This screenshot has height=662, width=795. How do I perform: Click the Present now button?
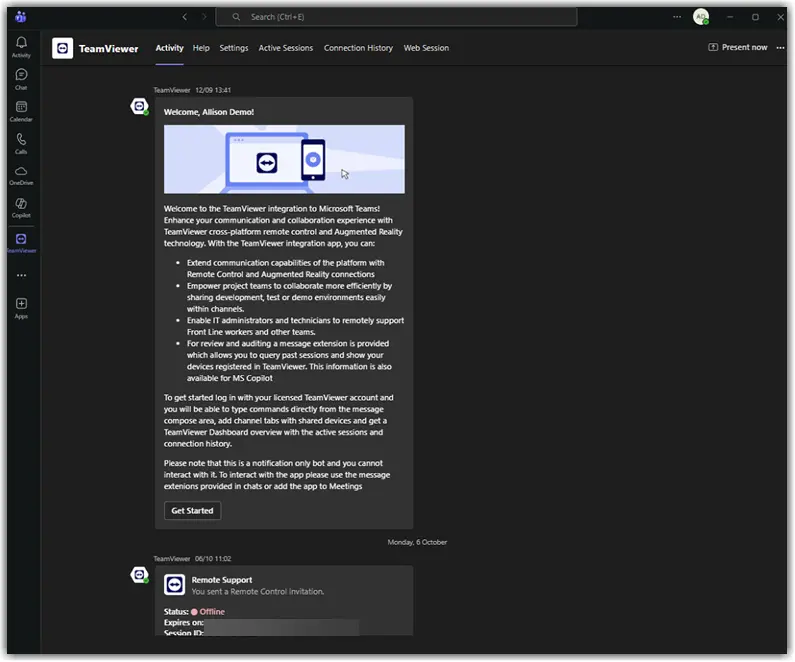738,47
